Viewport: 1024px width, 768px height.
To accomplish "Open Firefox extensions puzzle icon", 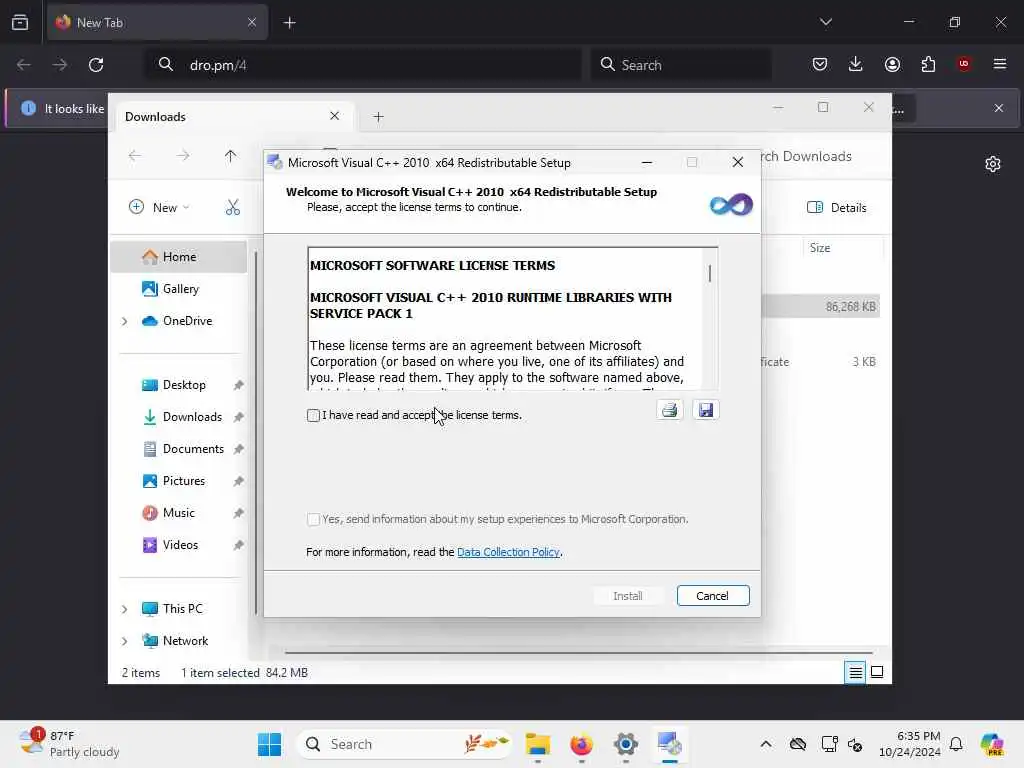I will 928,64.
